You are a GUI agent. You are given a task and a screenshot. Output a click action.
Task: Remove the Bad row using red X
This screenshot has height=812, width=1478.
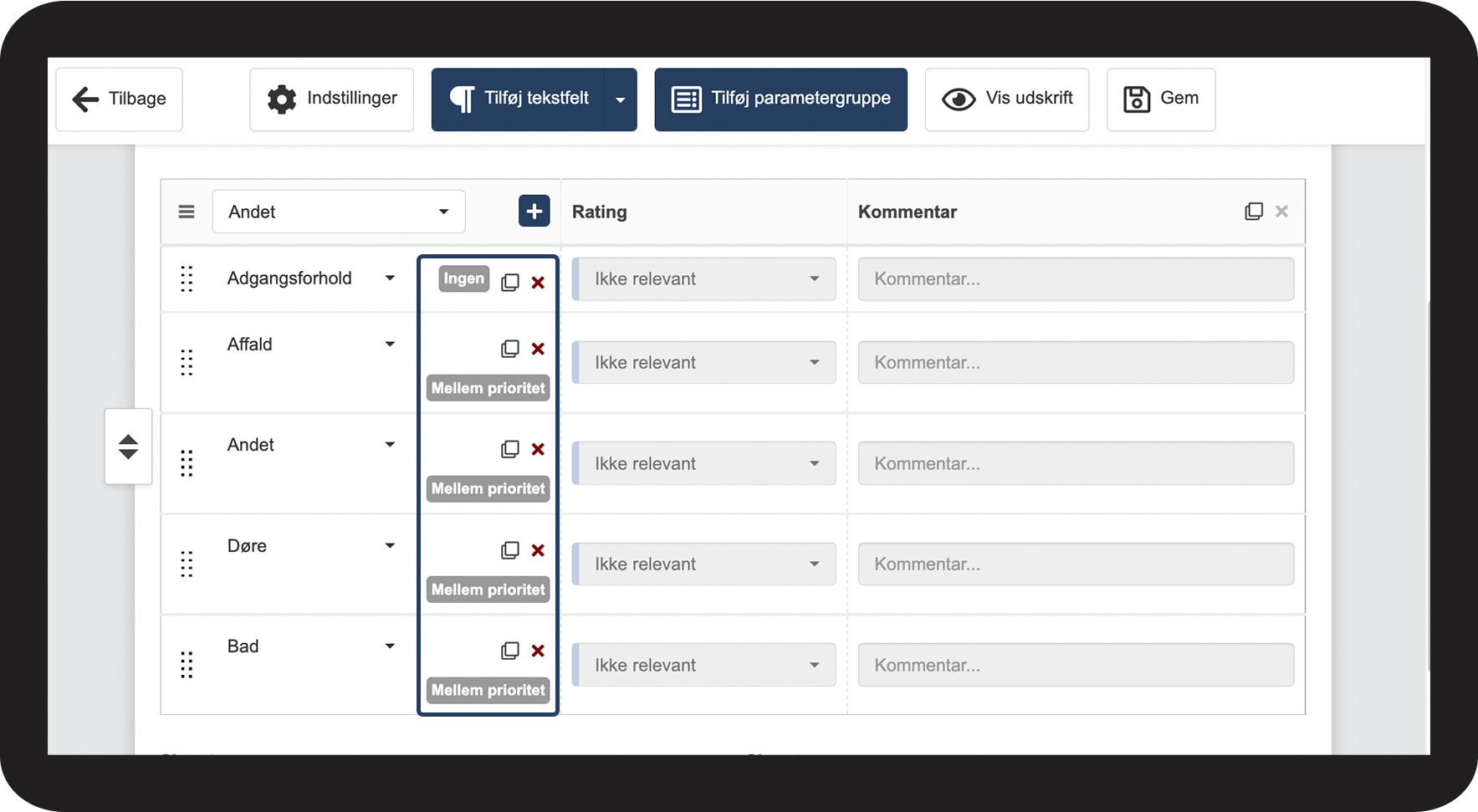click(538, 651)
